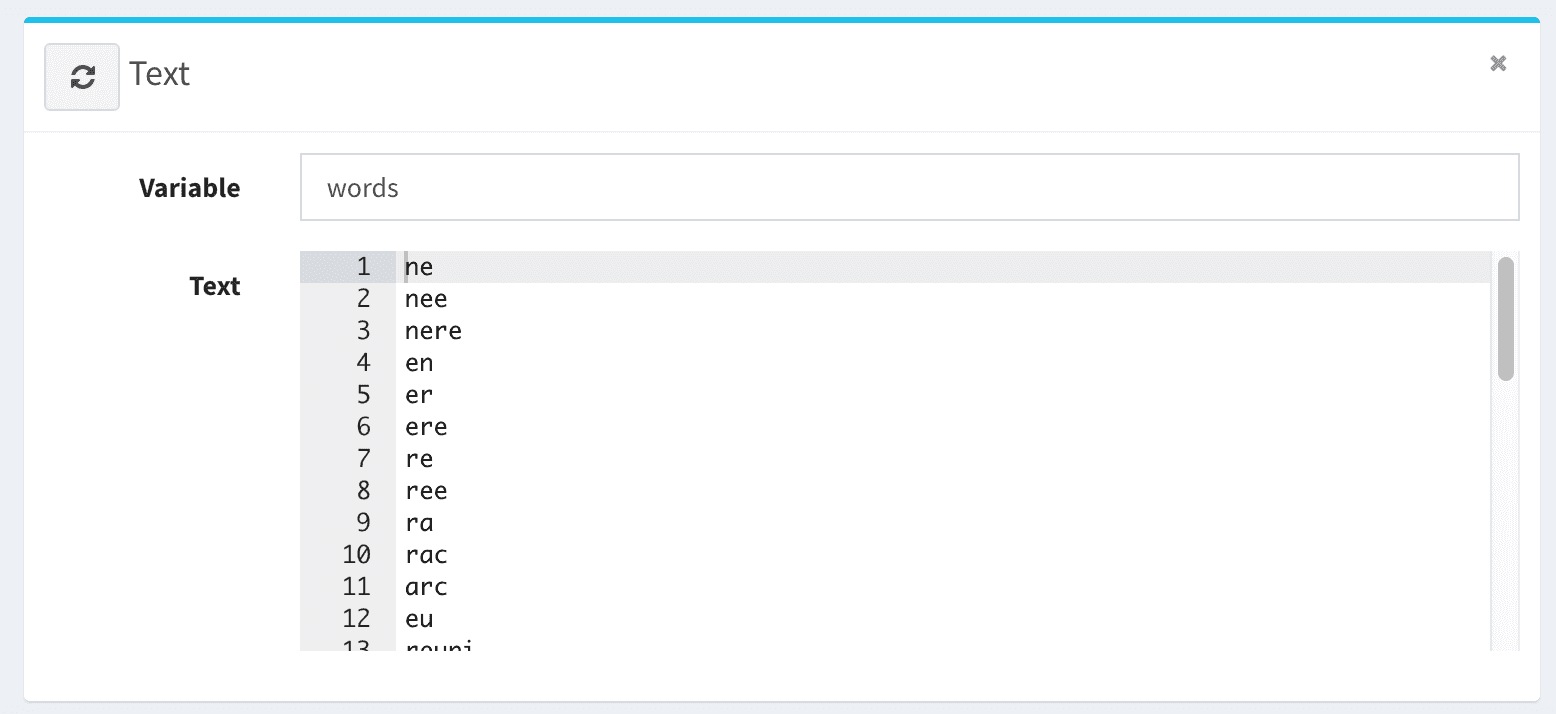Click the word "er" on line 5
The width and height of the screenshot is (1556, 714).
419,395
